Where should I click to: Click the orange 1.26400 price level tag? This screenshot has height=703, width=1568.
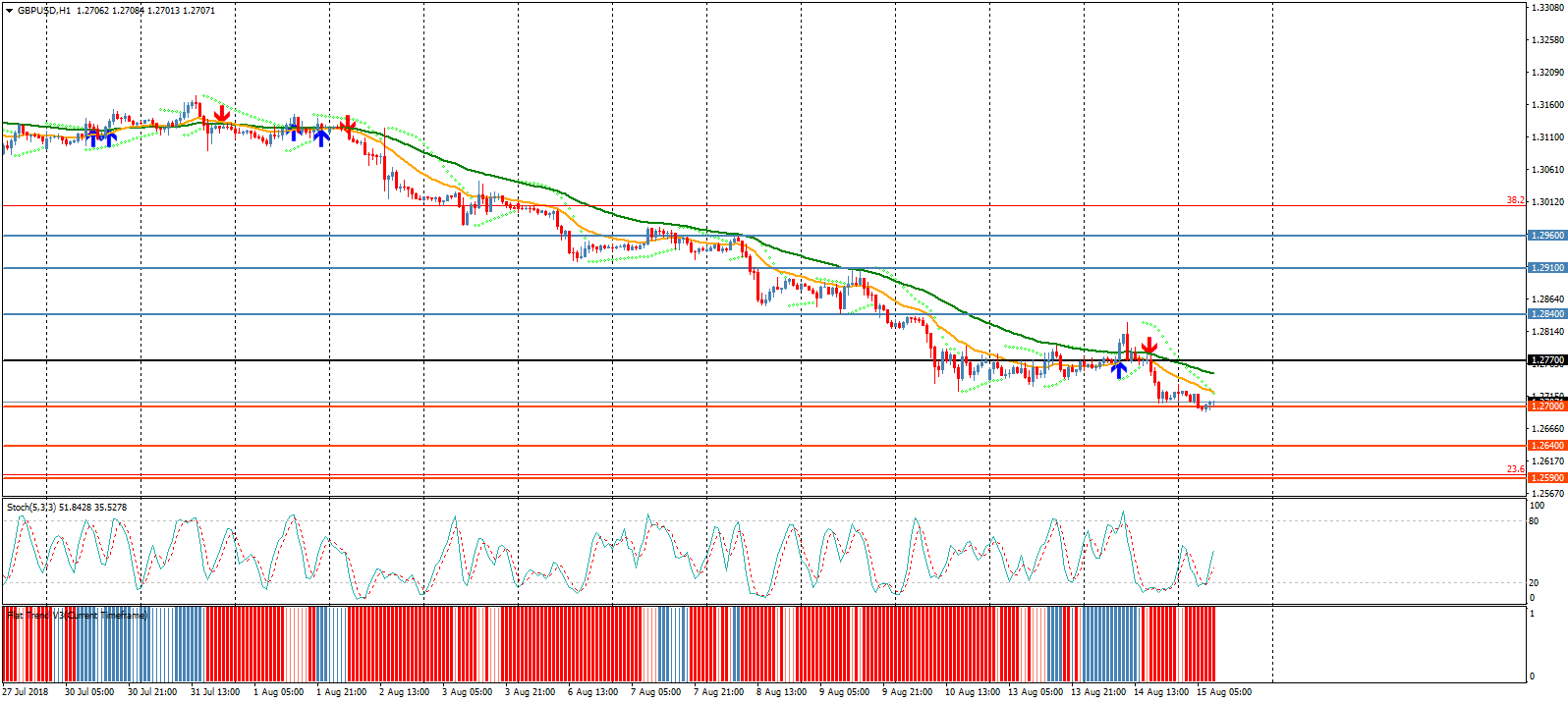point(1546,446)
